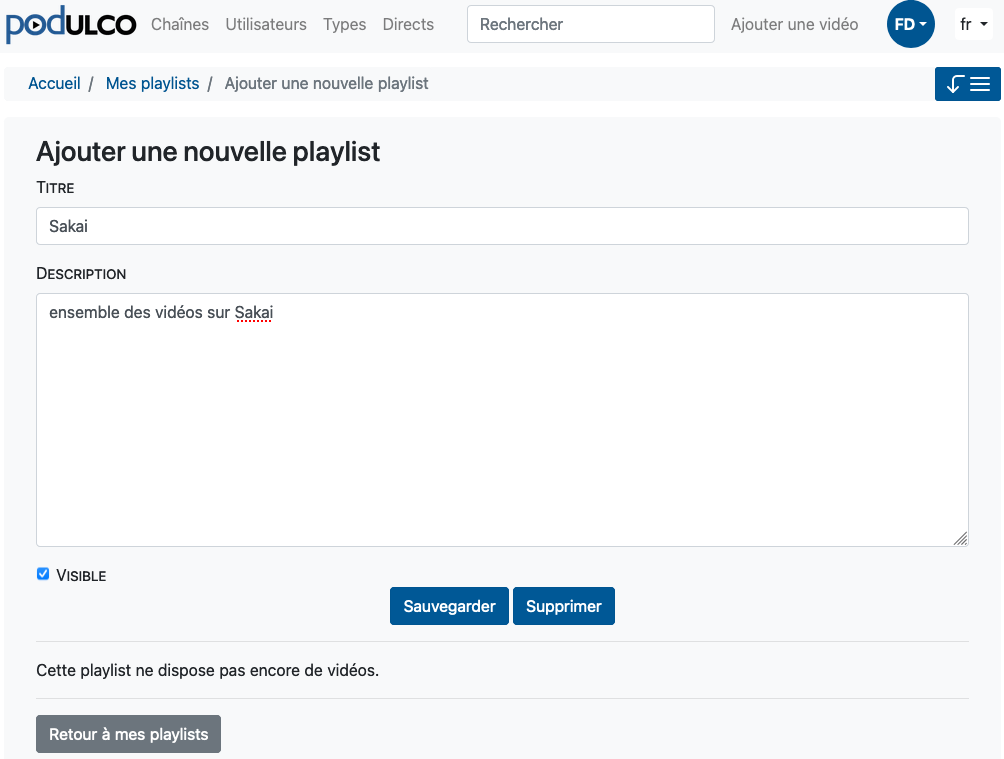1004x759 pixels.
Task: Open the Types menu item
Action: tap(344, 24)
